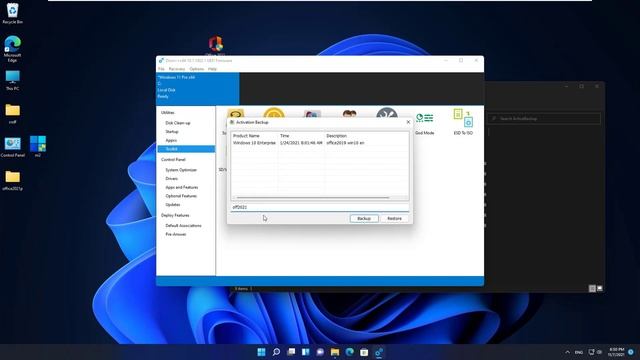Select the Windows 10 Enterprise backup row

coord(320,143)
